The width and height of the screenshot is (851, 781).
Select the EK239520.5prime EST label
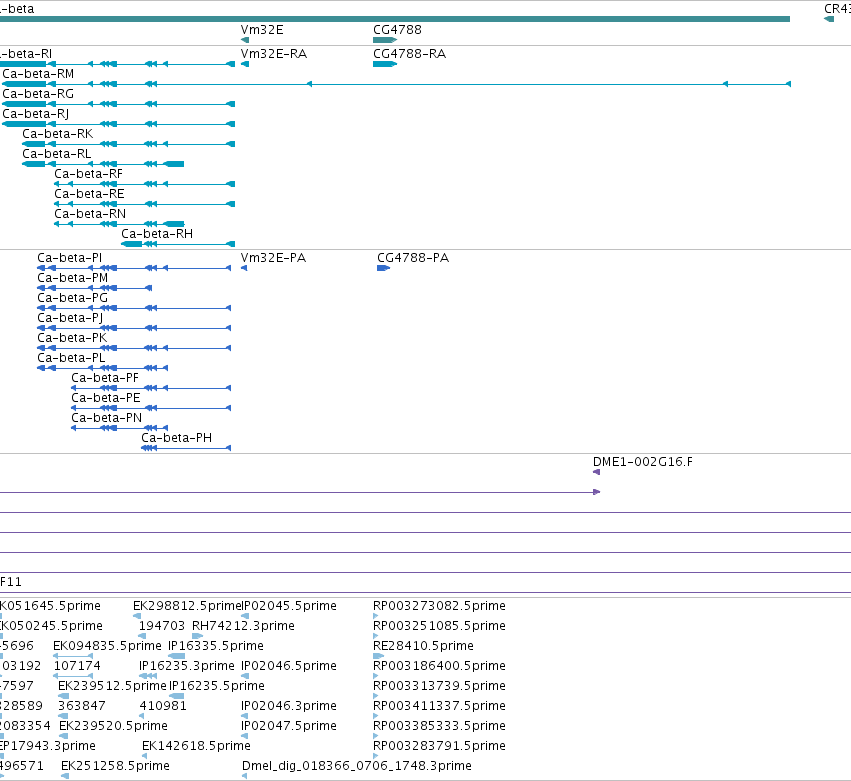(113, 726)
